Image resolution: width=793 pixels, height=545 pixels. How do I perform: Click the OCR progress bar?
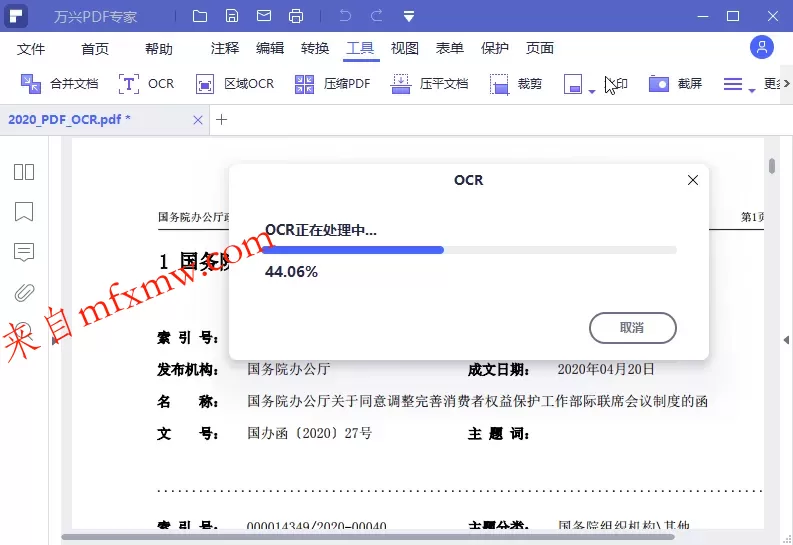pyautogui.click(x=469, y=250)
